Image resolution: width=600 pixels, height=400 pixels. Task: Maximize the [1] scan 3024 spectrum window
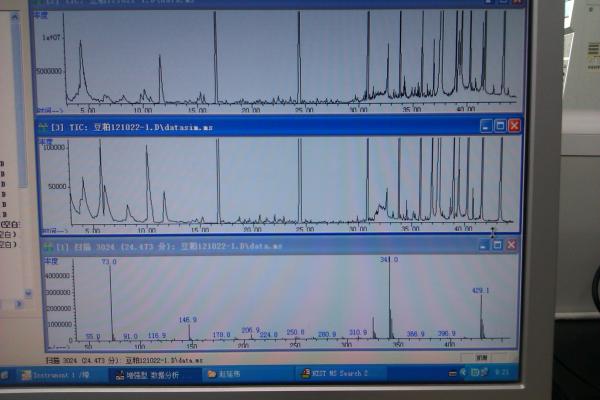497,245
